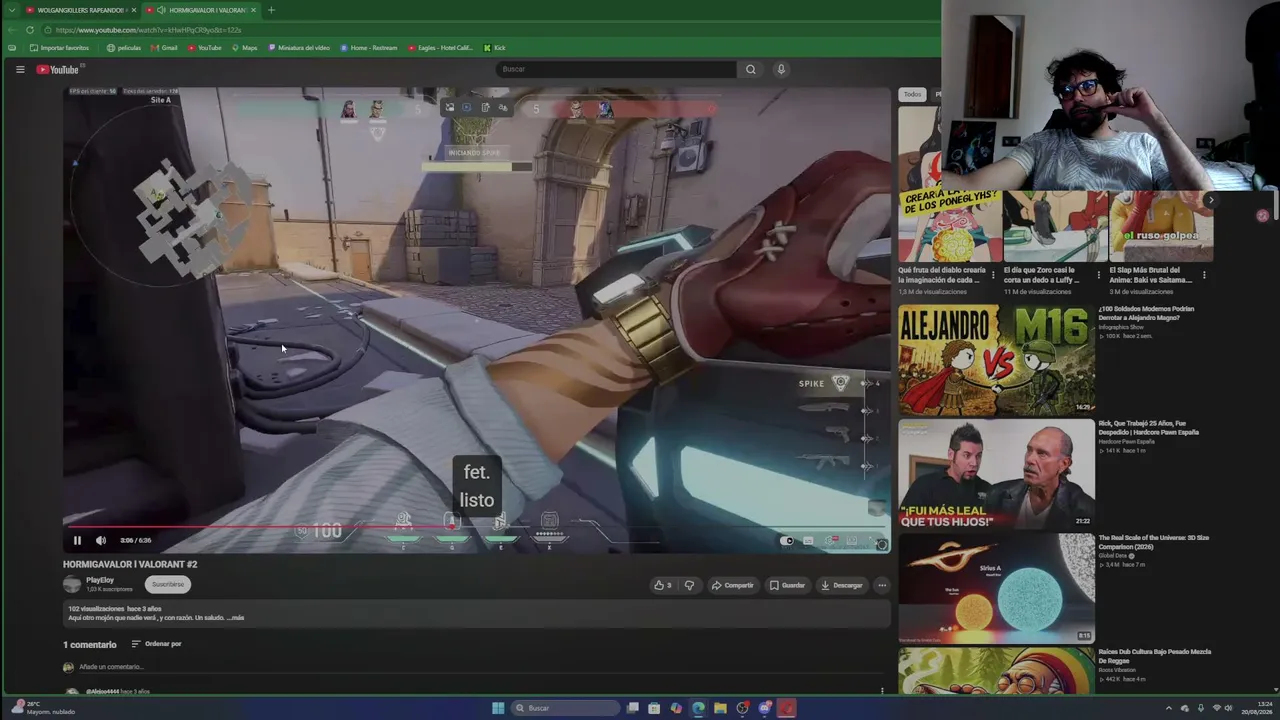Open the Importar favoritos bookmark
1280x720 pixels.
pyautogui.click(x=59, y=48)
